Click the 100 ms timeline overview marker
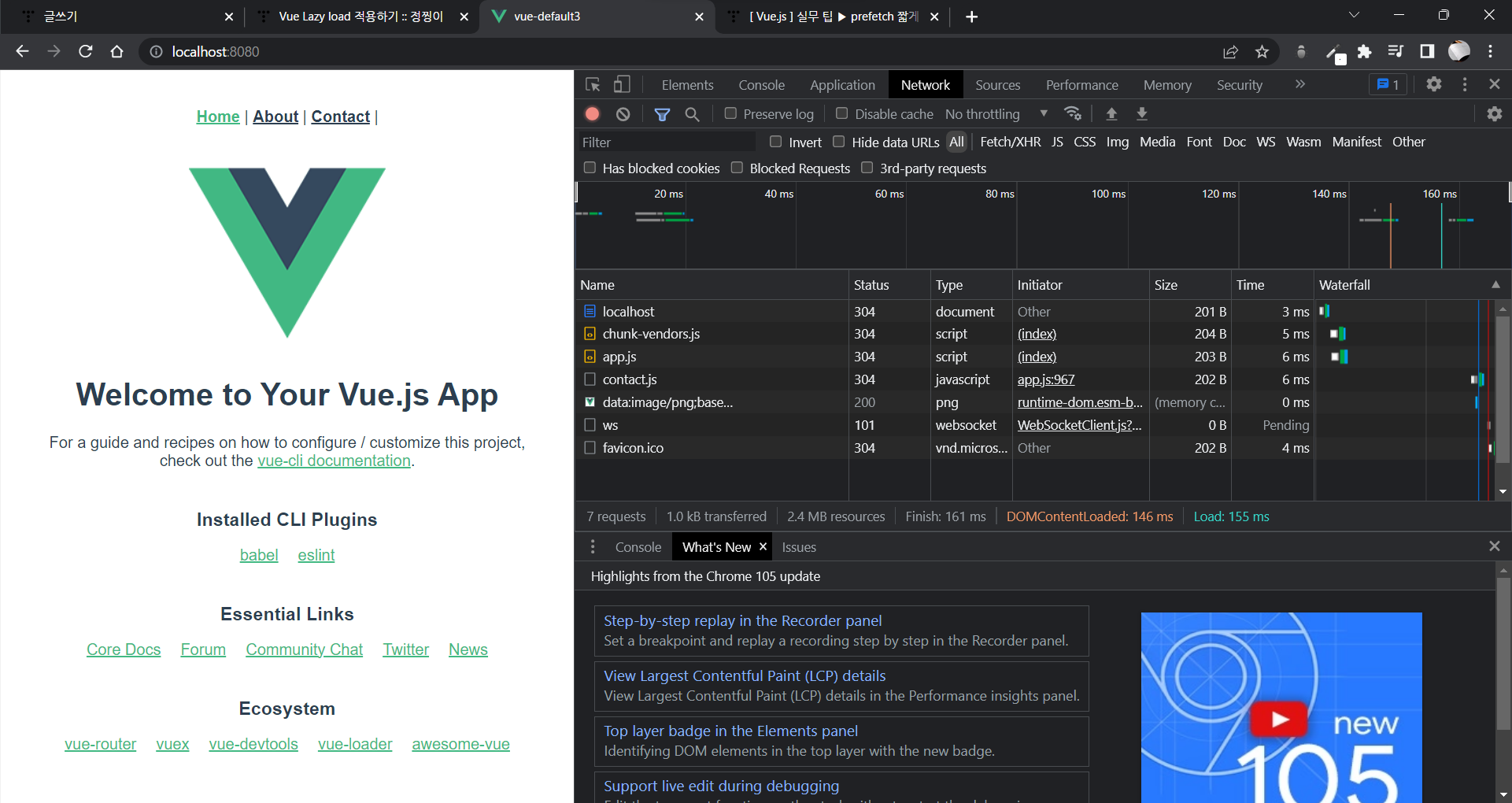This screenshot has height=803, width=1512. pyautogui.click(x=1108, y=194)
